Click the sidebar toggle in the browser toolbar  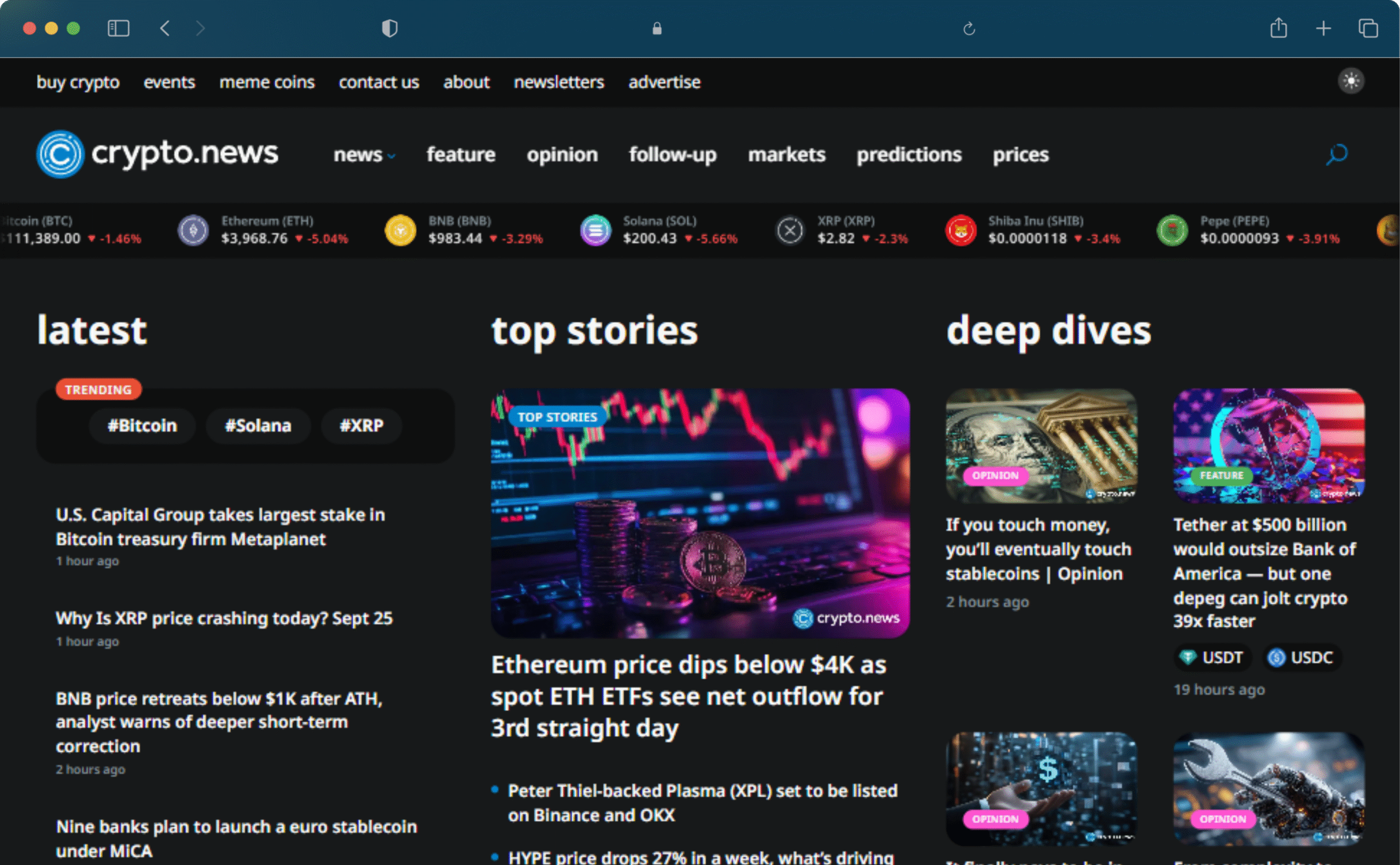pos(119,28)
